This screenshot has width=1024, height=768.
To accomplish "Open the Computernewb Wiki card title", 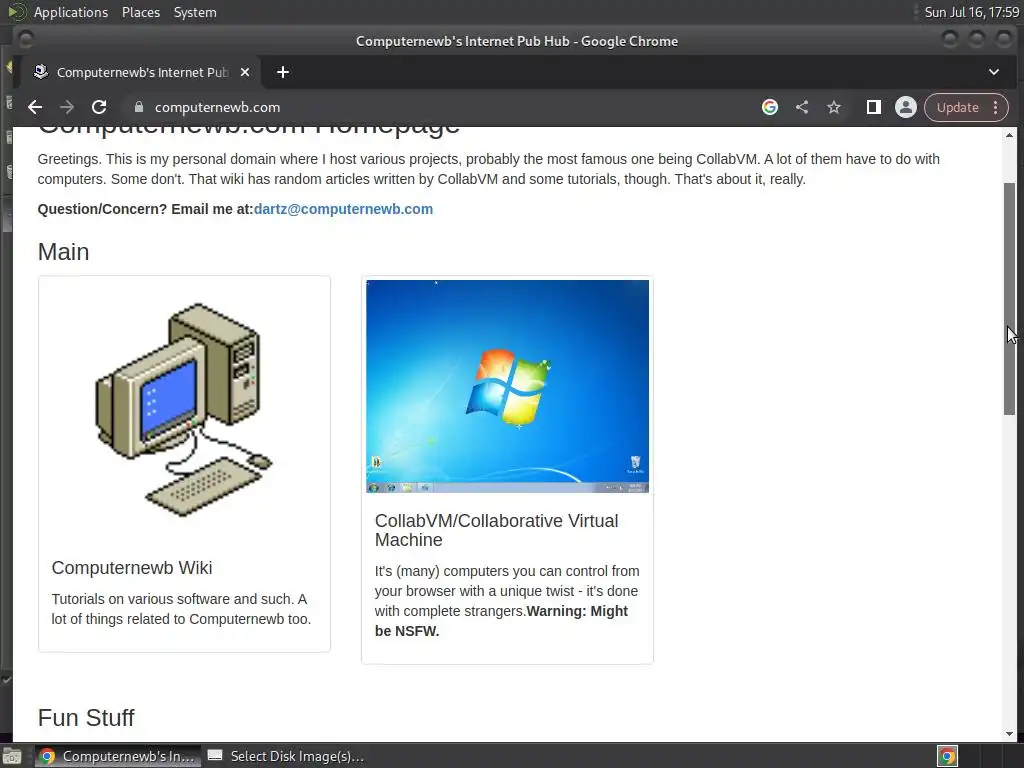I will 132,568.
